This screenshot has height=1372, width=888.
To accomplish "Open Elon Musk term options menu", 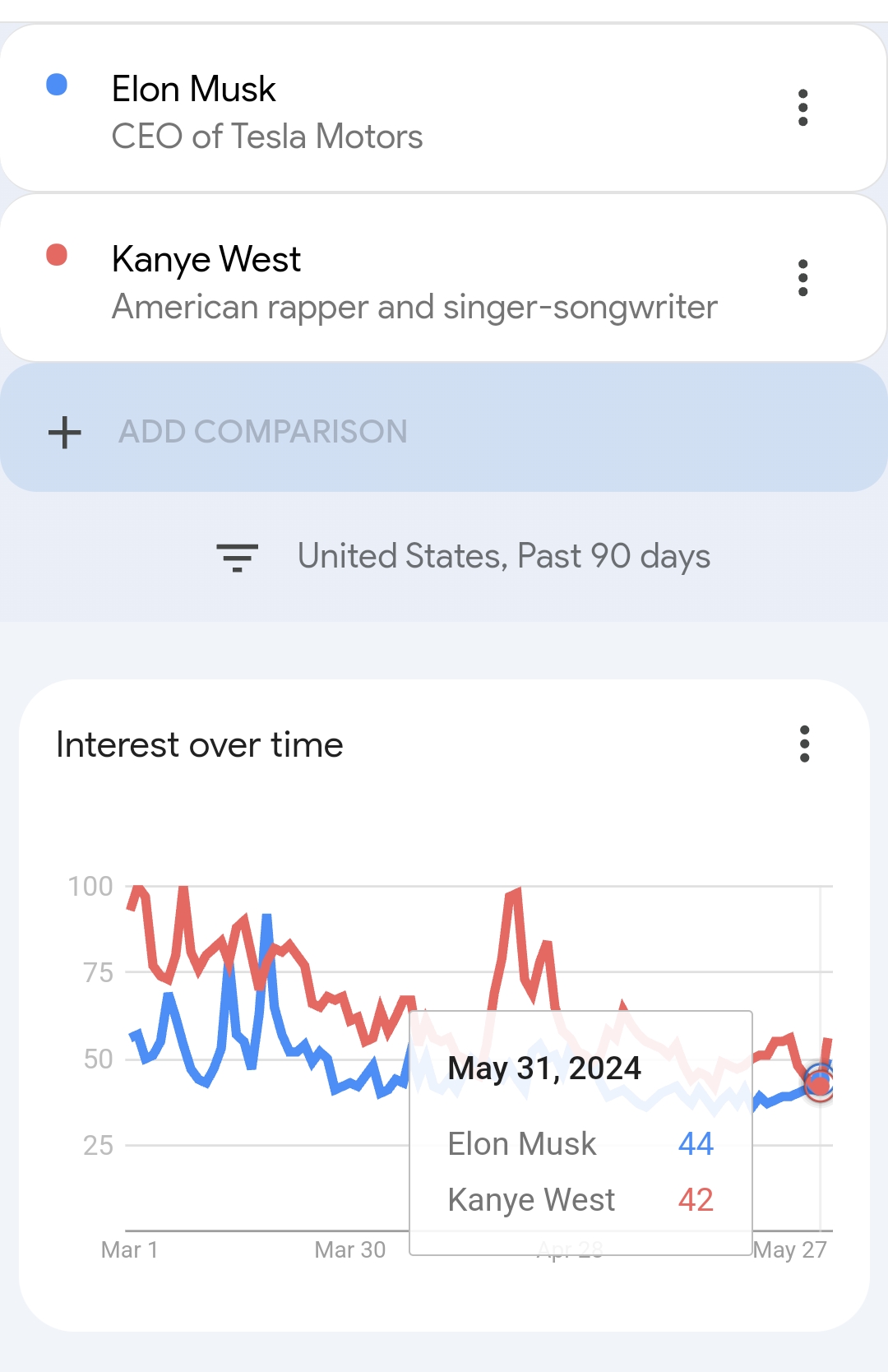I will click(803, 108).
